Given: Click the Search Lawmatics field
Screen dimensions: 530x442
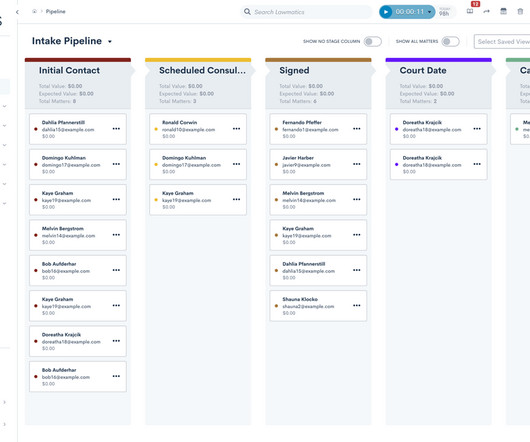Looking at the screenshot, I should coord(306,12).
